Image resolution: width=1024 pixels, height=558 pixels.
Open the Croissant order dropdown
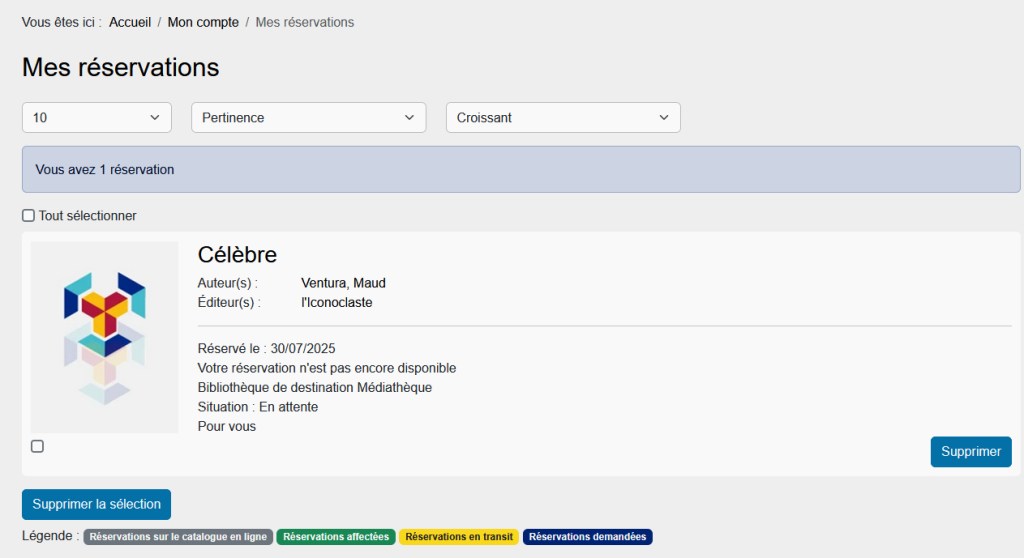(563, 118)
